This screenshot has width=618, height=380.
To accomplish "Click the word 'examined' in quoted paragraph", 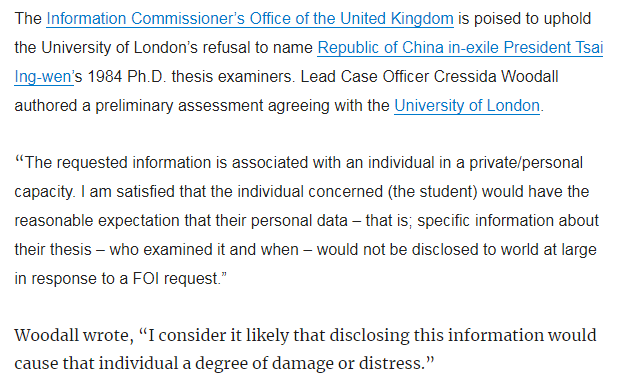I will (x=185, y=250).
